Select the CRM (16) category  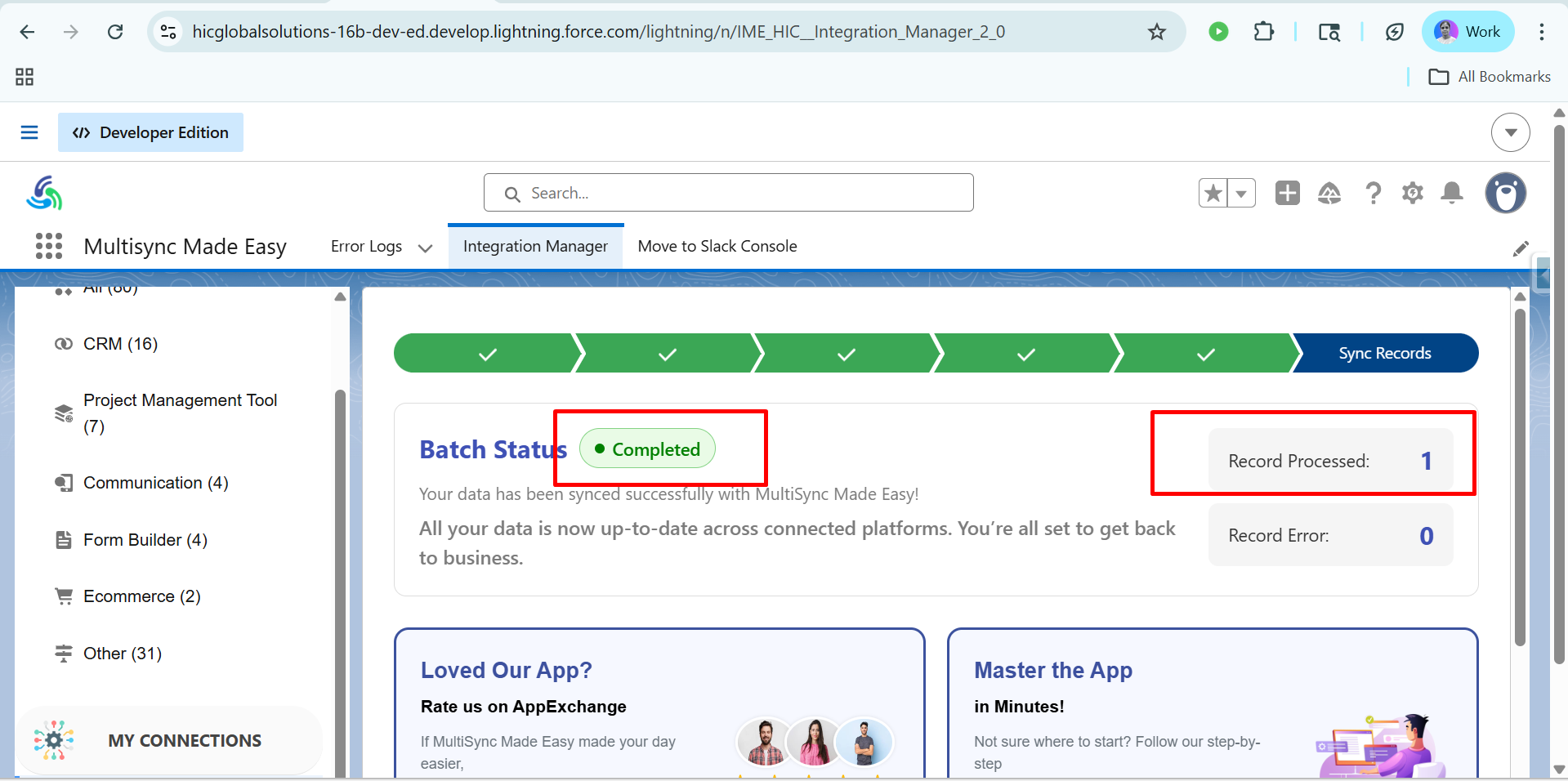(x=120, y=344)
